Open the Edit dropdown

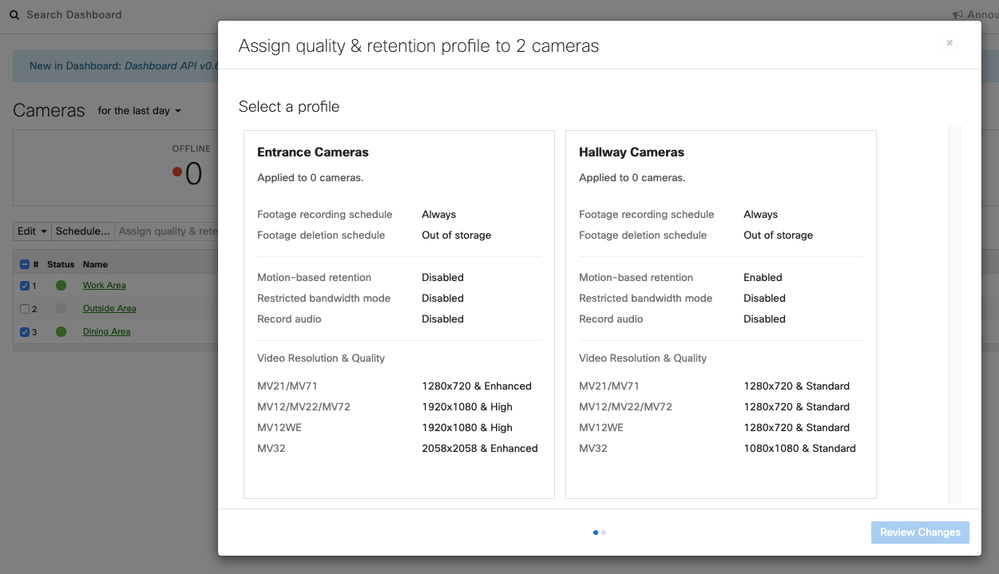click(x=32, y=231)
